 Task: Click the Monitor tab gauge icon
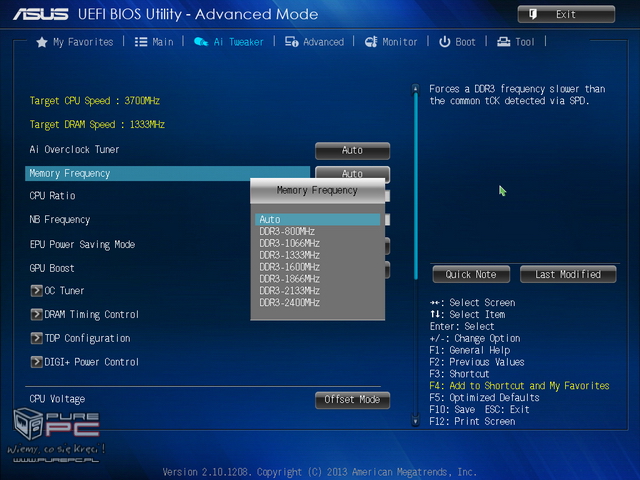pyautogui.click(x=371, y=42)
